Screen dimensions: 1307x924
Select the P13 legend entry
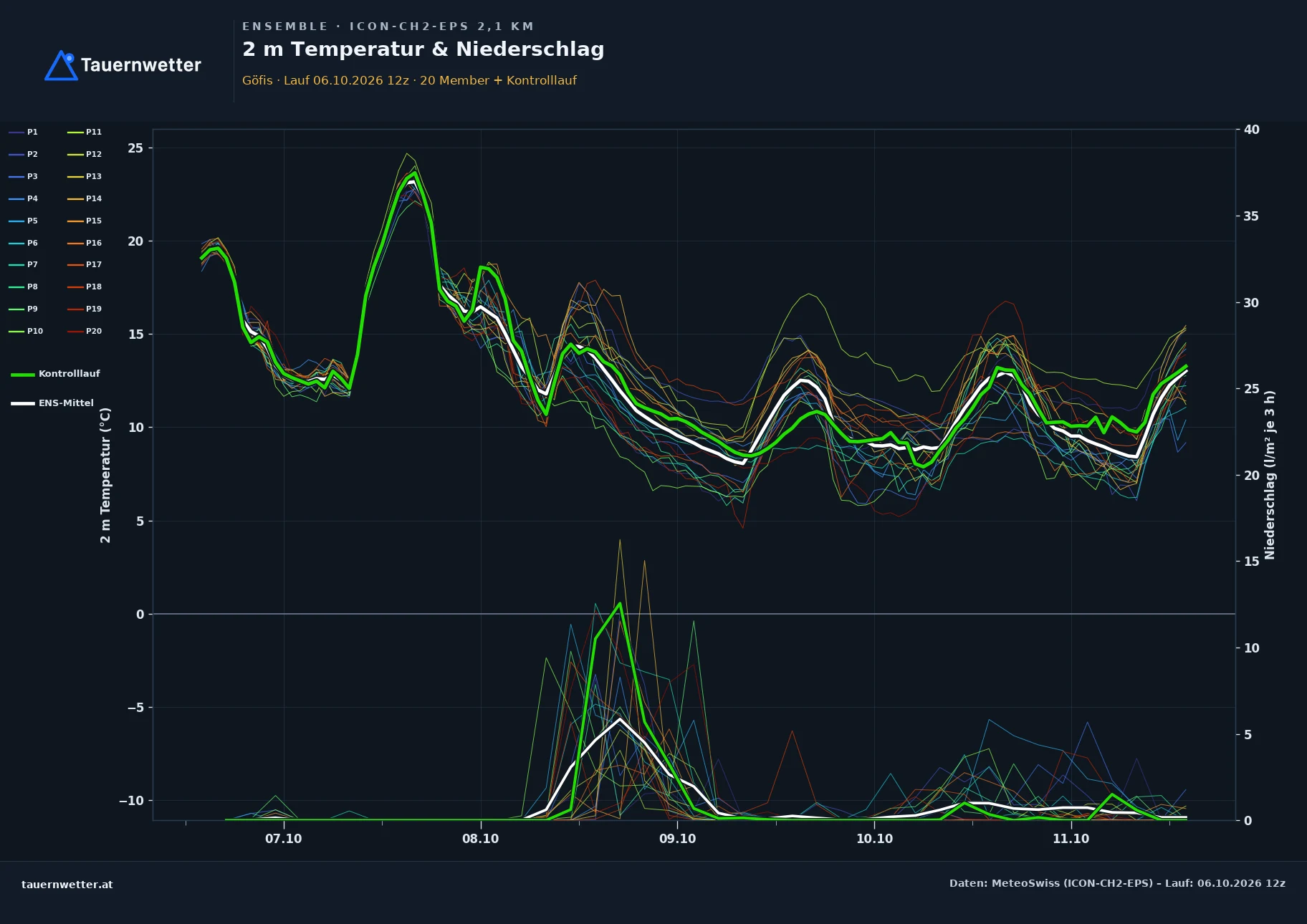tap(85, 176)
